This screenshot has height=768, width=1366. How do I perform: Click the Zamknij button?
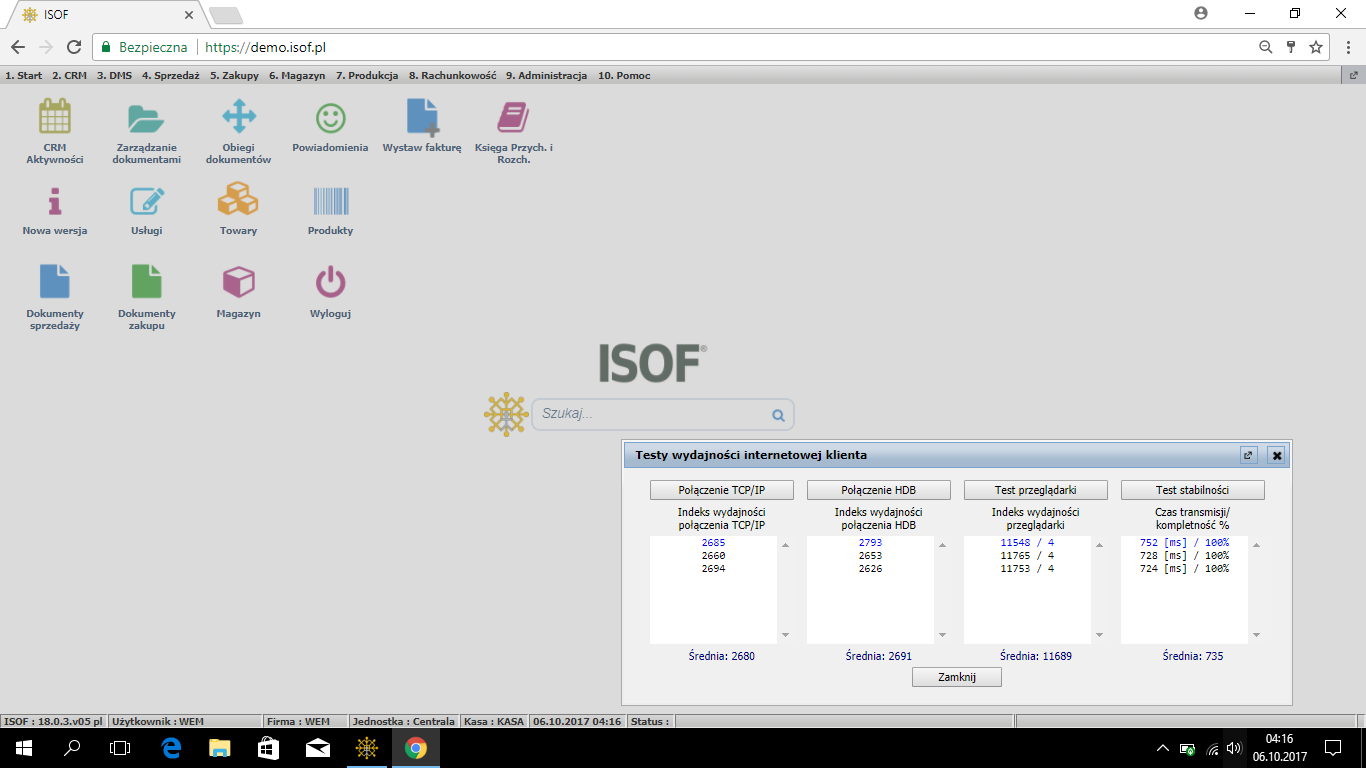tap(957, 677)
